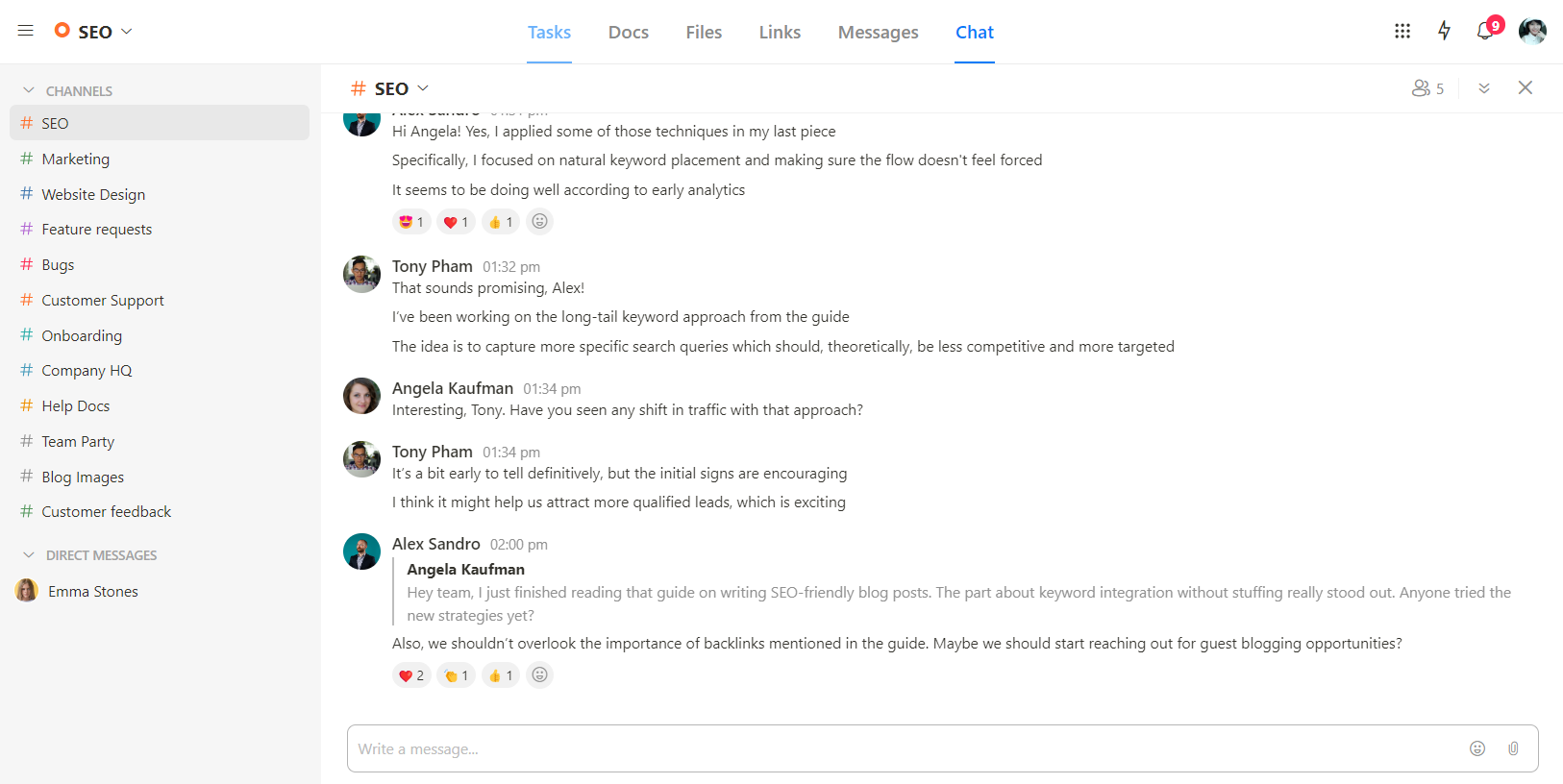Open the hamburger main menu
1563x784 pixels.
click(x=26, y=31)
